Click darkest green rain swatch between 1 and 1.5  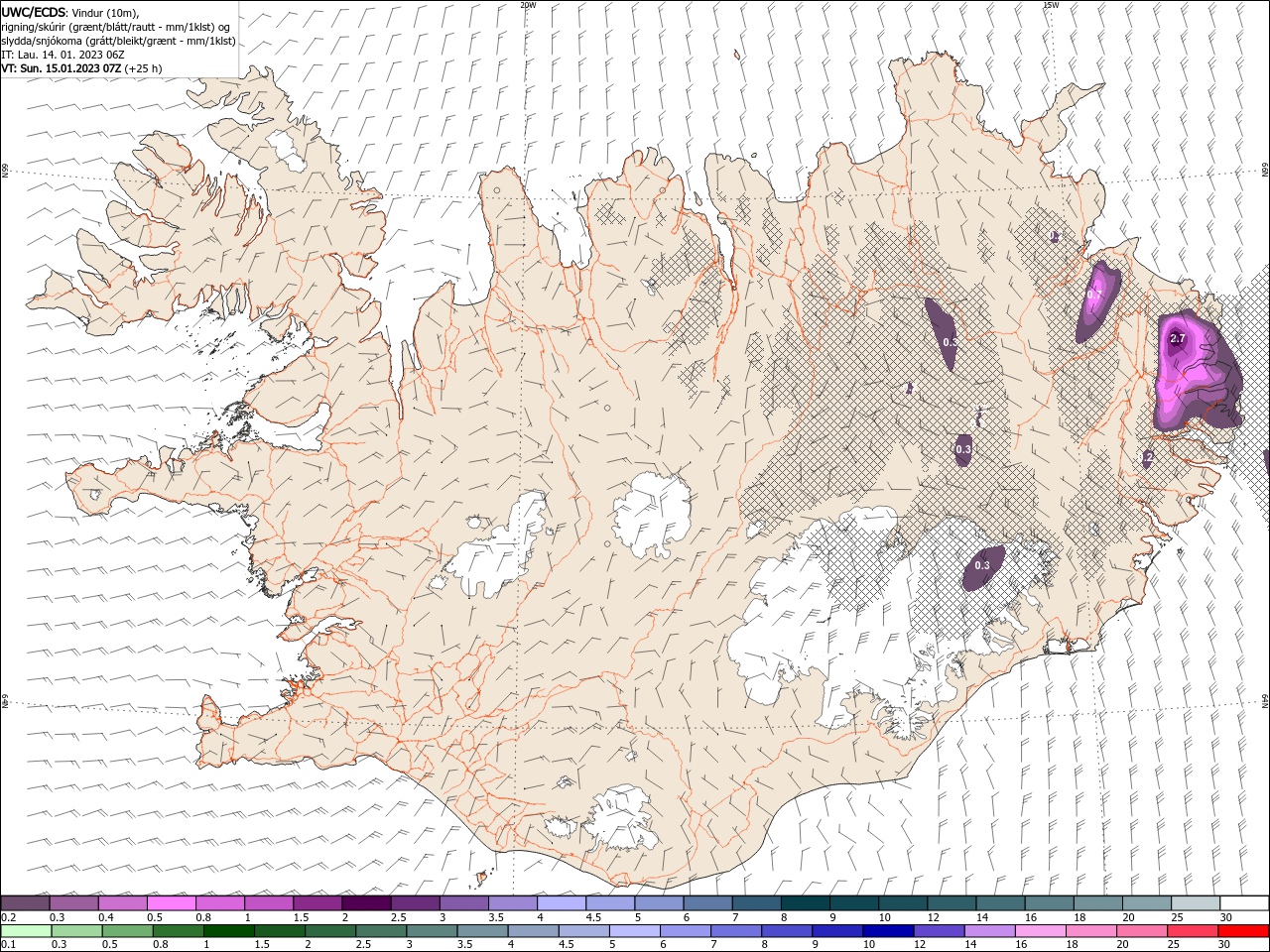228,931
